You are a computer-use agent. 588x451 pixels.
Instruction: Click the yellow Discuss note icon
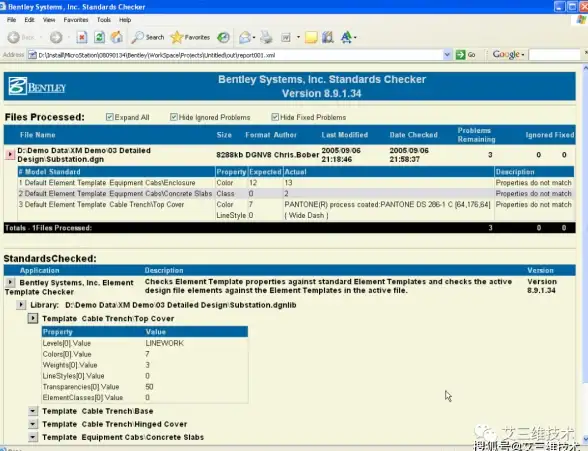point(311,37)
